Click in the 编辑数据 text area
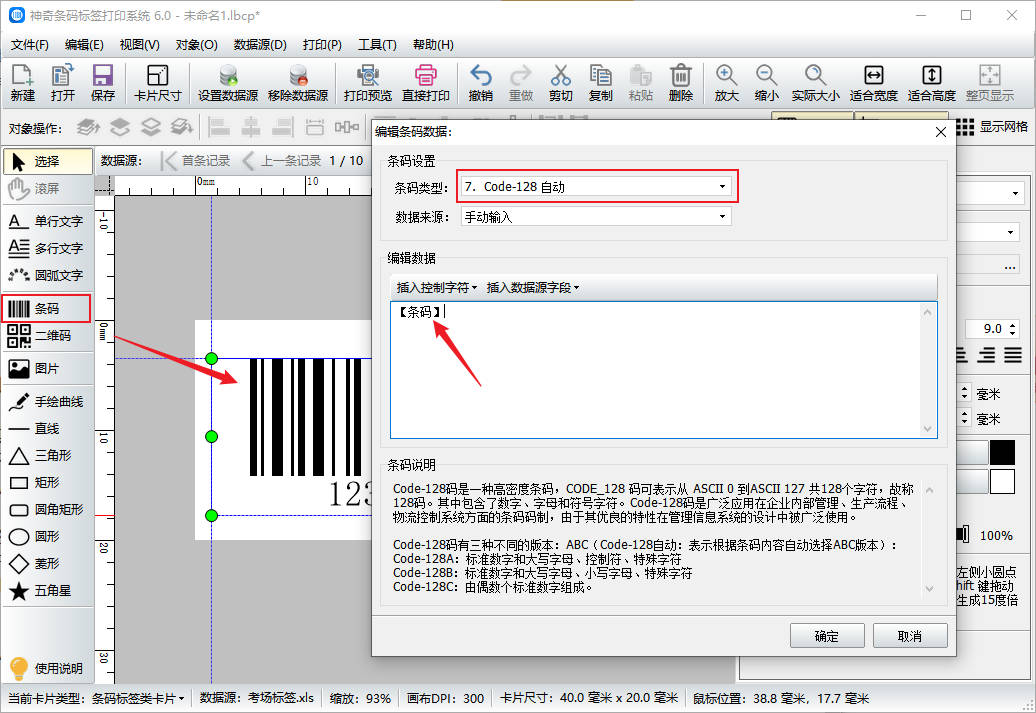This screenshot has width=1036, height=713. pyautogui.click(x=663, y=370)
